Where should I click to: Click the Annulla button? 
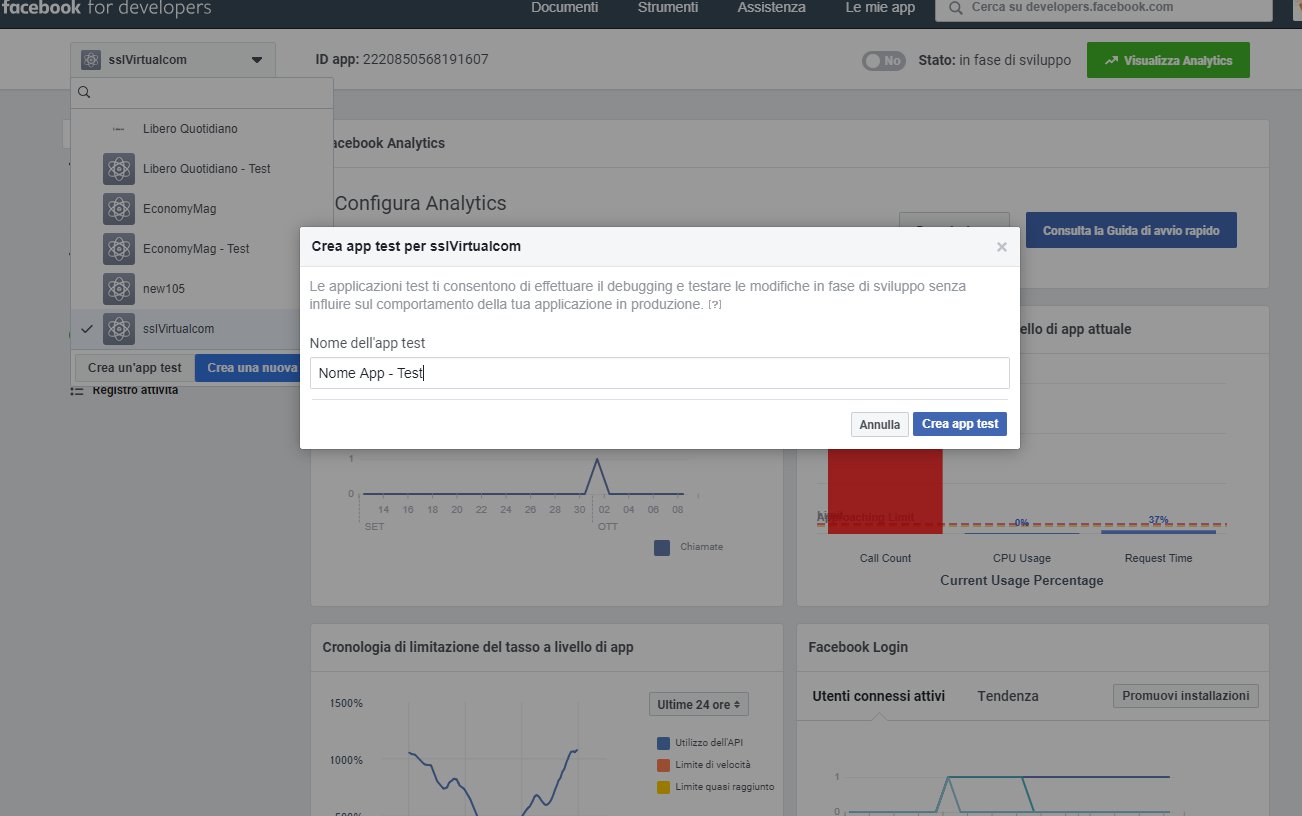coord(880,424)
